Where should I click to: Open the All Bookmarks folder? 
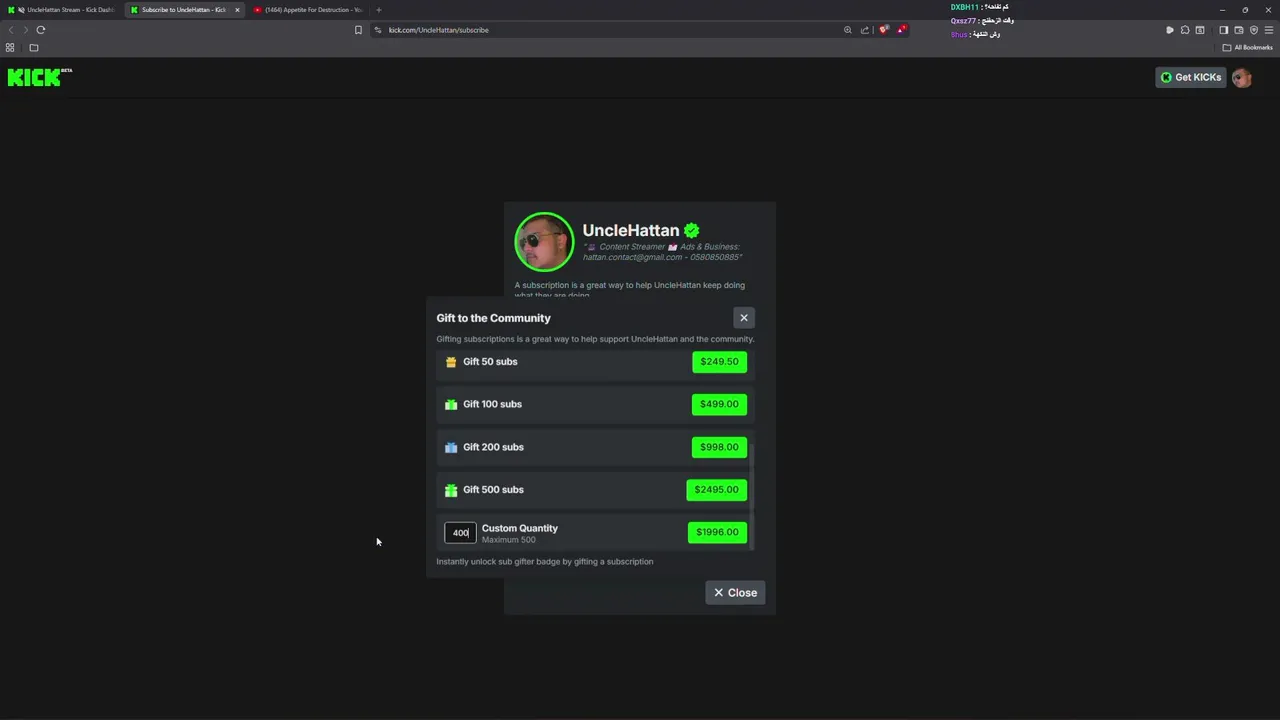[x=1248, y=48]
